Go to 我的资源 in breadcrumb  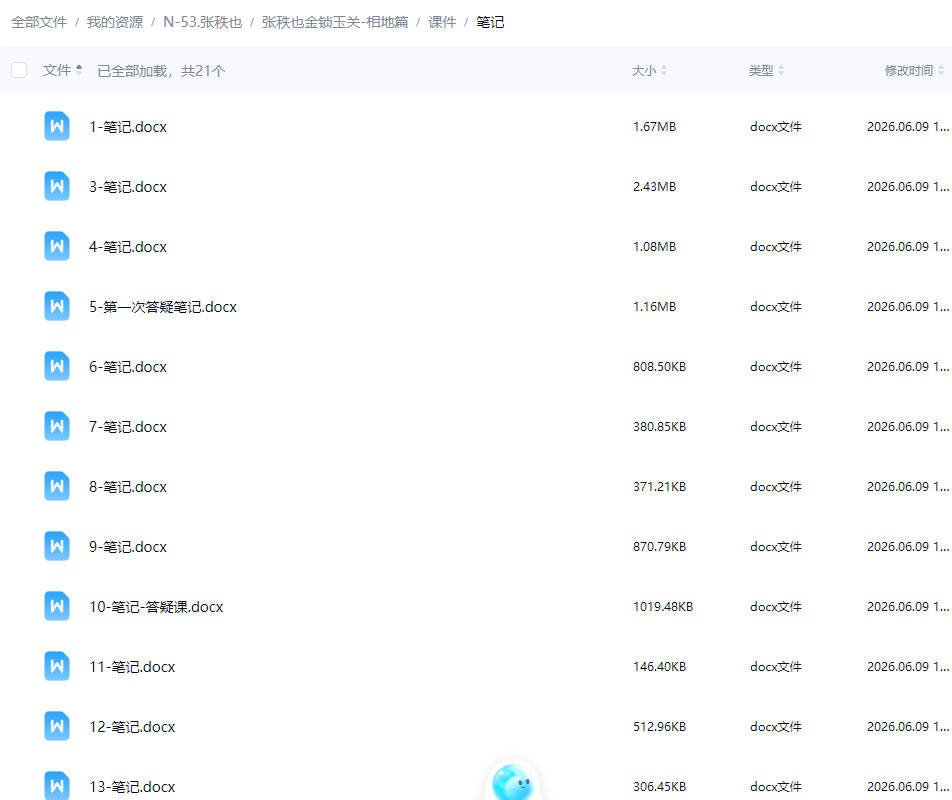tap(115, 22)
